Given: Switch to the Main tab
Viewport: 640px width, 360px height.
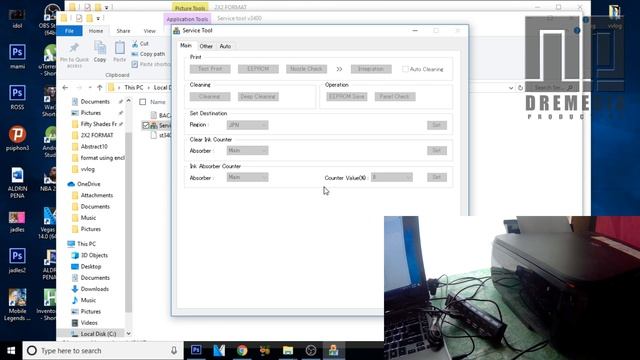Looking at the screenshot, I should [x=186, y=46].
